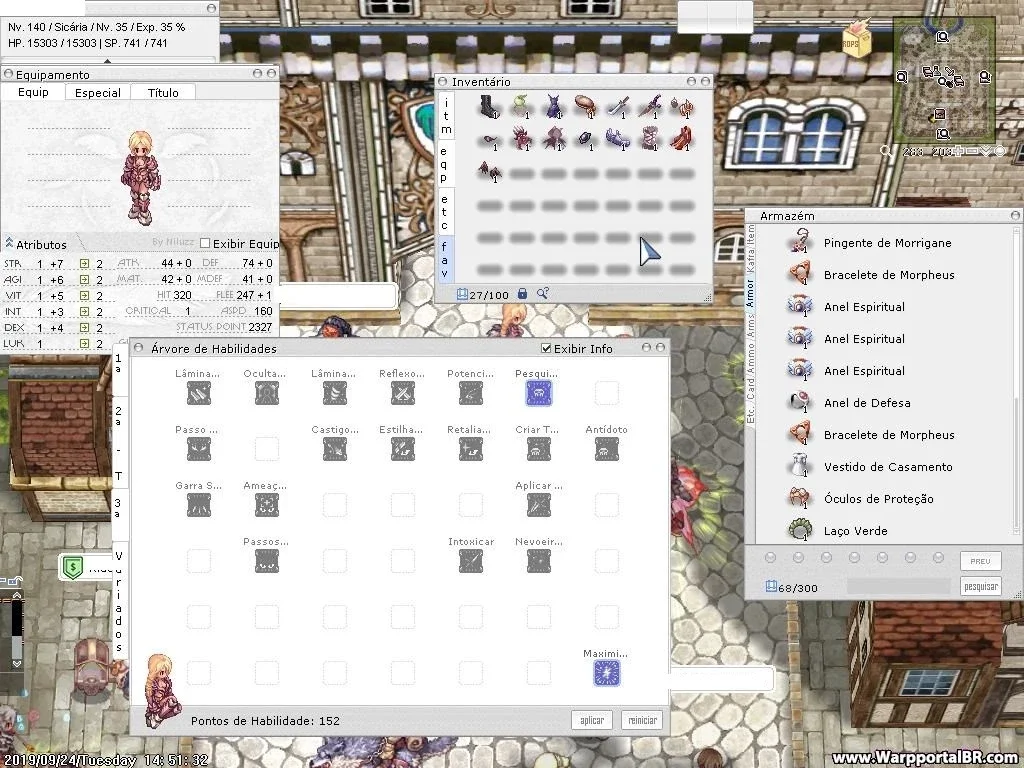
Task: Click the boot item in Inventário
Action: point(489,107)
